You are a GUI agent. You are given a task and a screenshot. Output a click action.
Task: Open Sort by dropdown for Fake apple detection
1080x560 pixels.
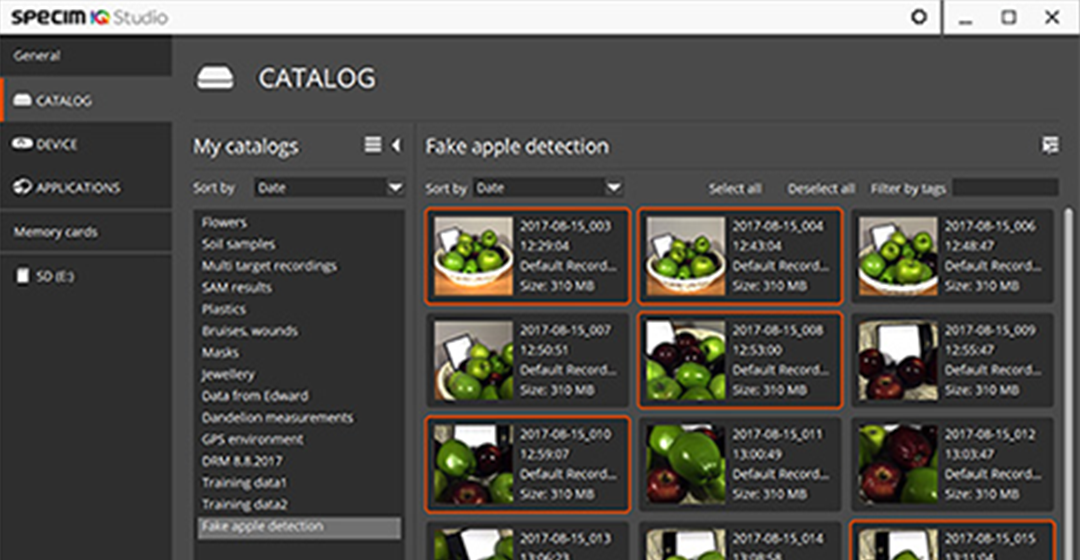tap(548, 187)
